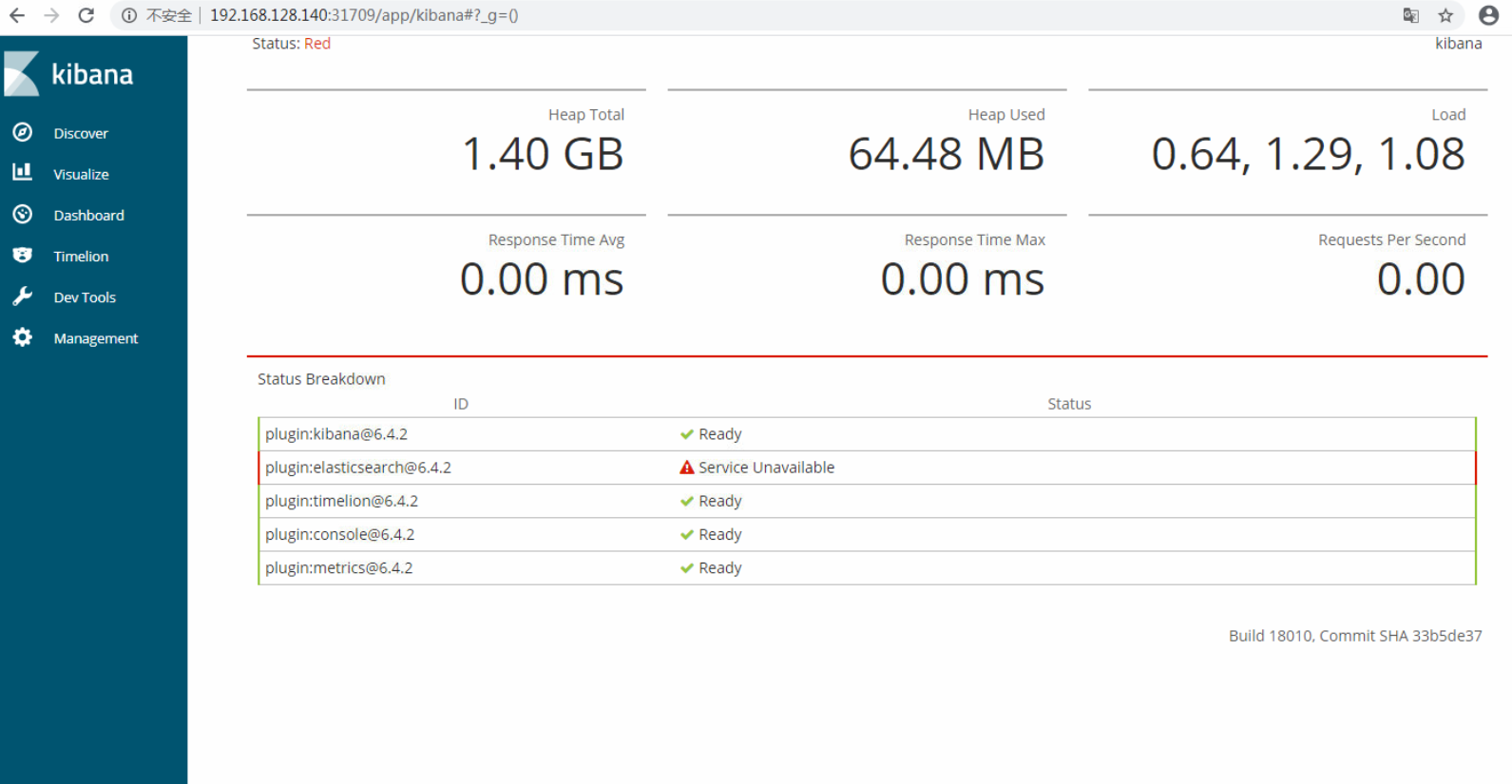The height and width of the screenshot is (784, 1512).
Task: Click Ready status for plugin:metrics
Action: click(x=719, y=568)
